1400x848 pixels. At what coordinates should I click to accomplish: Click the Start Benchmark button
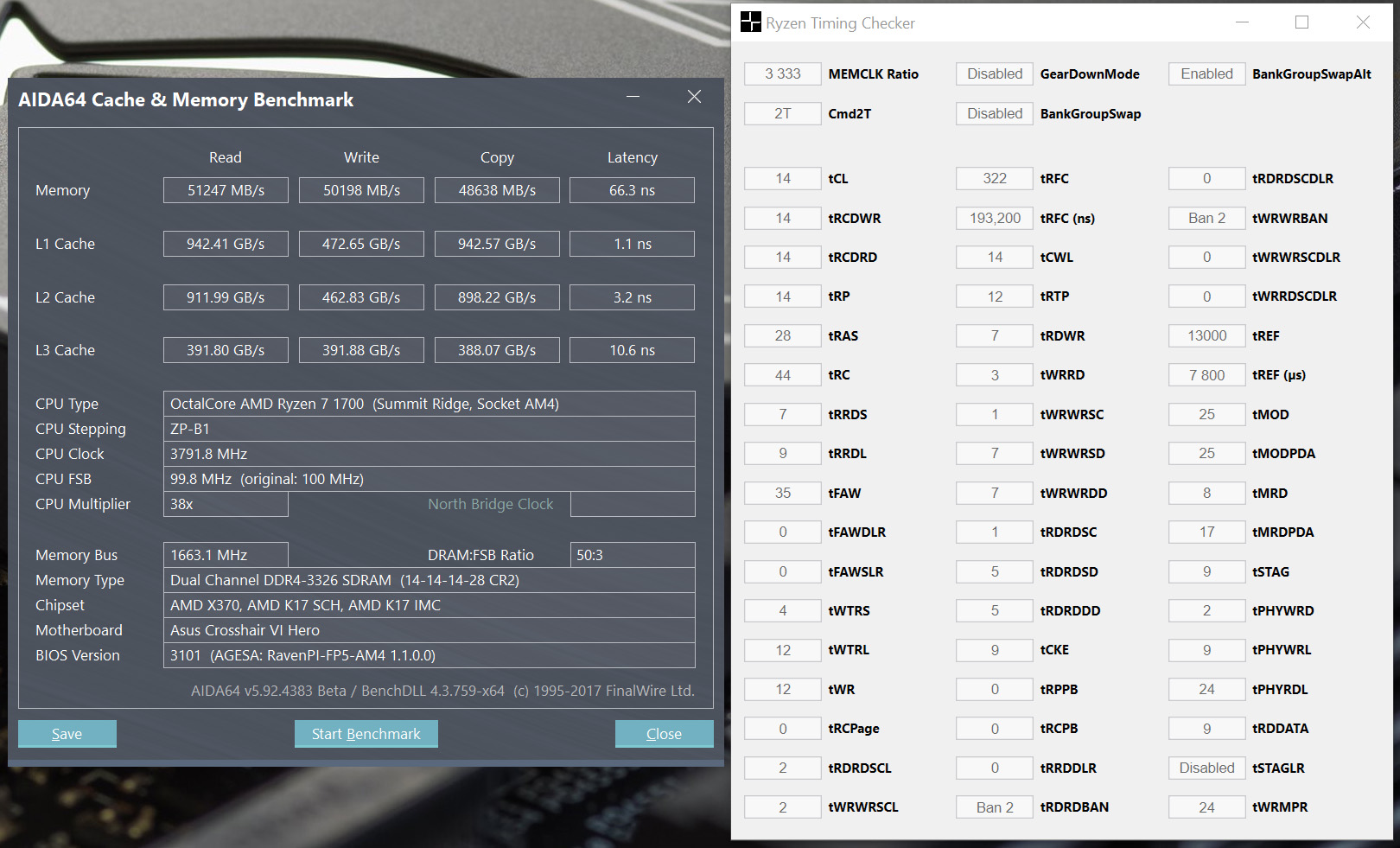tap(366, 734)
